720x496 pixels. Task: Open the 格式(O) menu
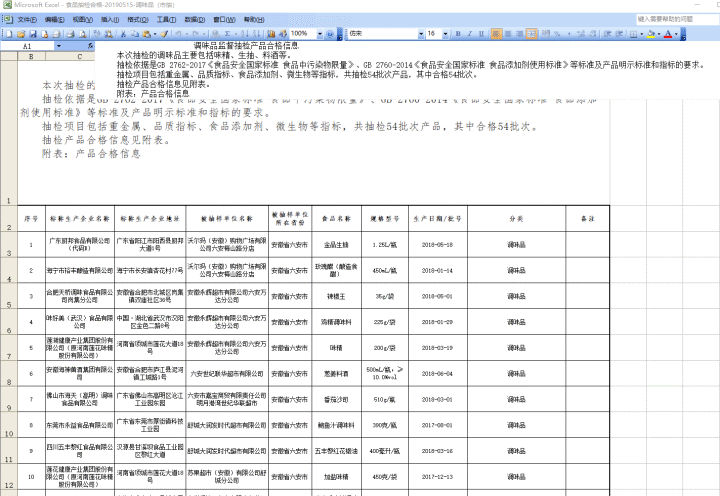pos(137,19)
